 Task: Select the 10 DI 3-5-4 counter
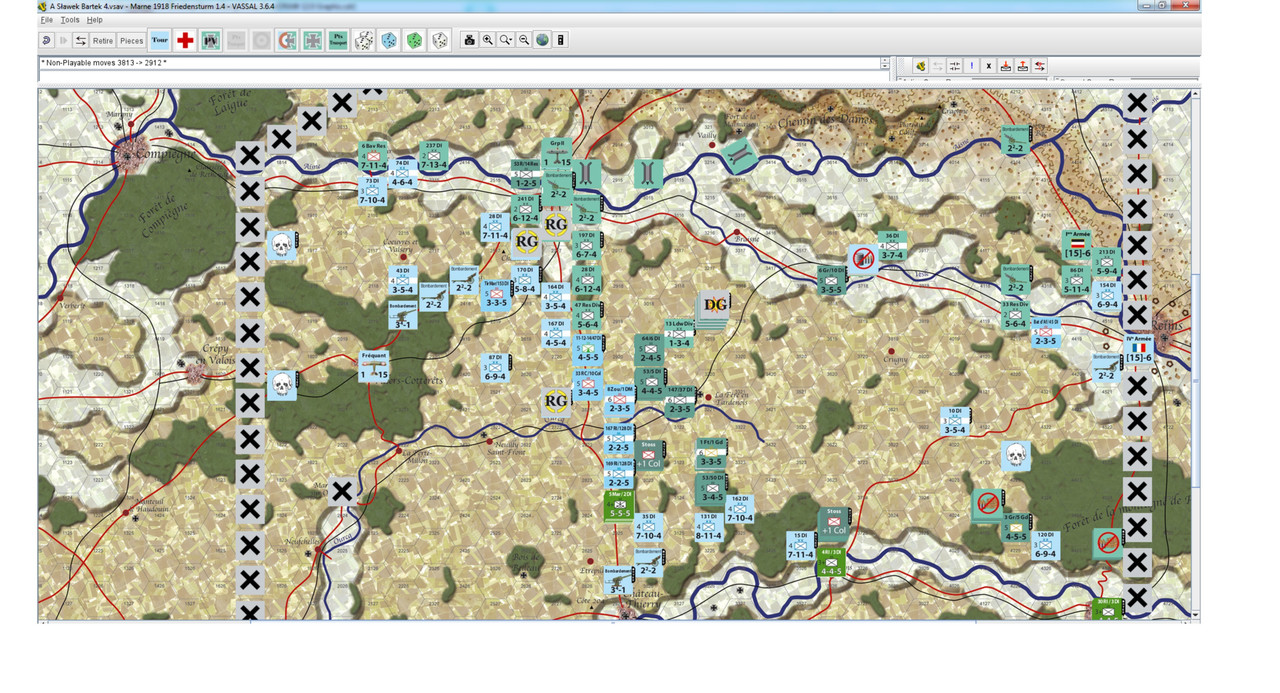pyautogui.click(x=954, y=422)
